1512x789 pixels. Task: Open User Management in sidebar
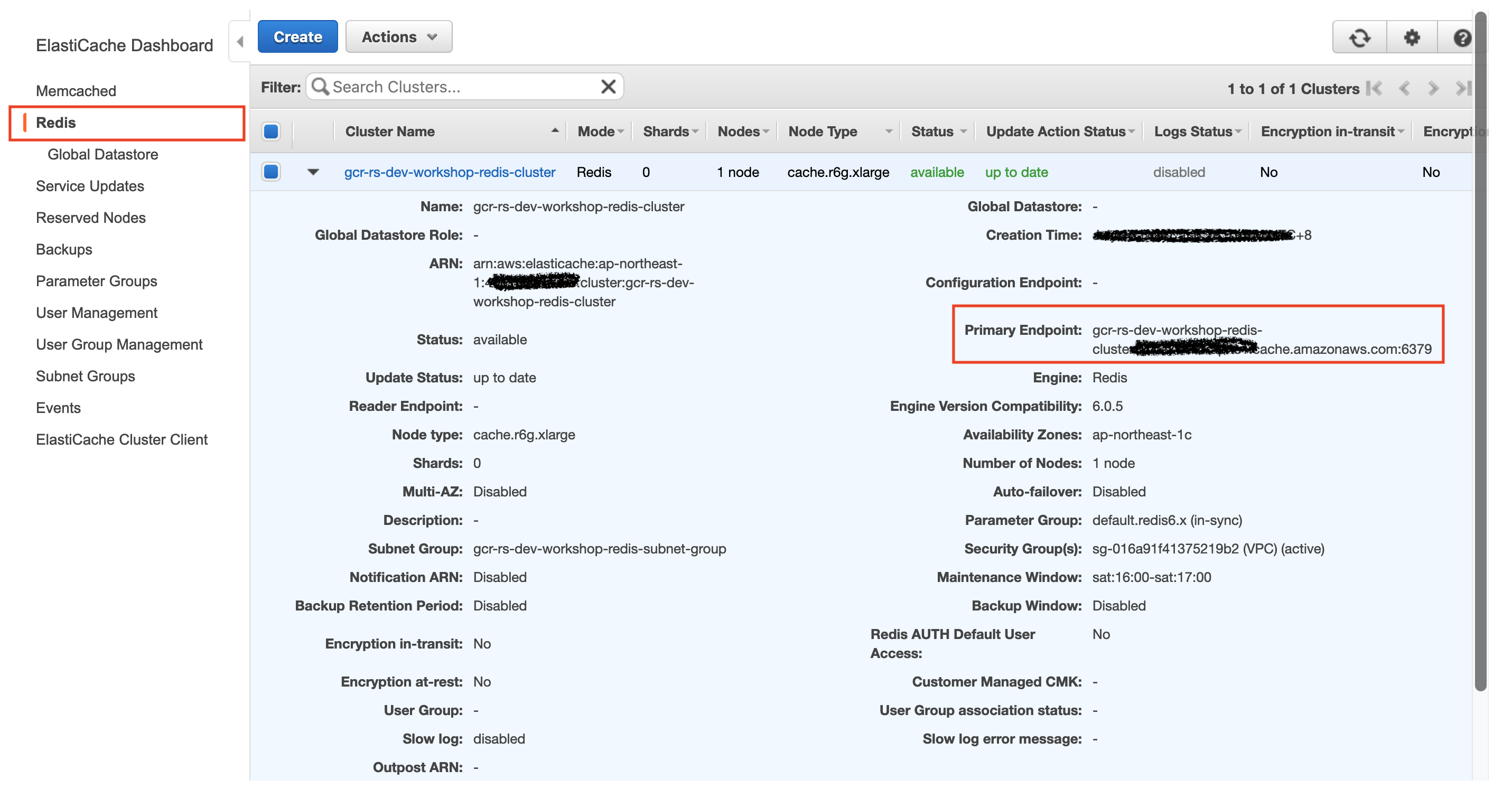pos(97,313)
